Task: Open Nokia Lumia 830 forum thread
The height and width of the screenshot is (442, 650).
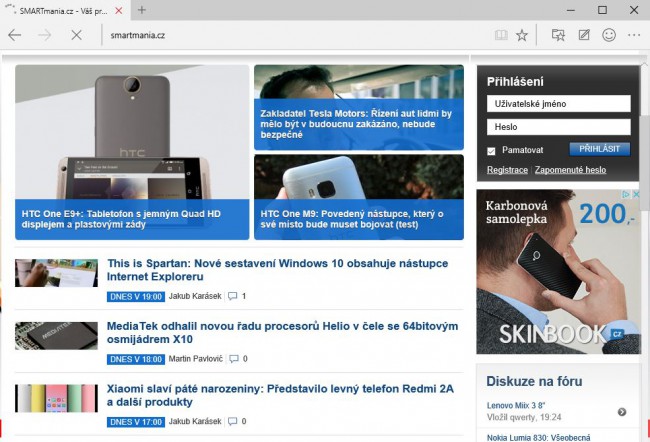Action: 538,437
